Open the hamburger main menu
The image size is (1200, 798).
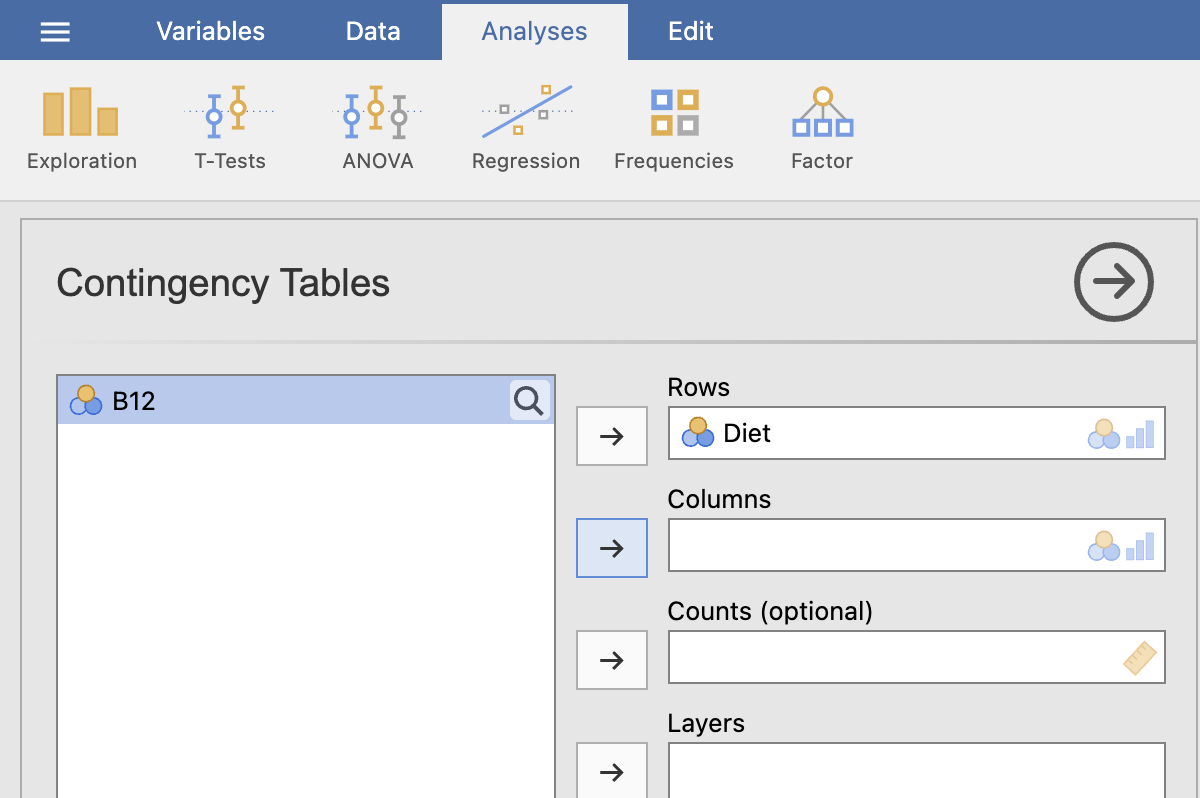point(55,32)
